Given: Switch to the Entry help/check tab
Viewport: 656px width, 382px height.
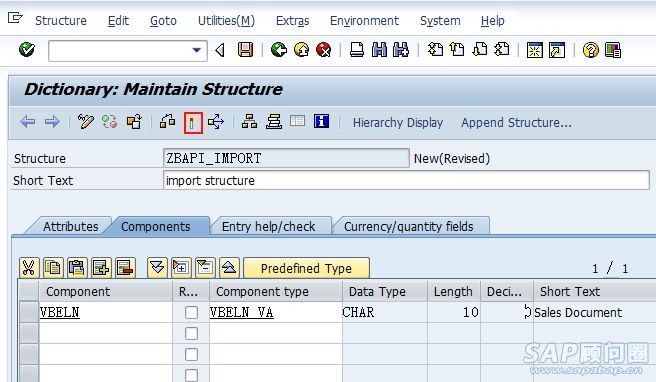Looking at the screenshot, I should 269,226.
